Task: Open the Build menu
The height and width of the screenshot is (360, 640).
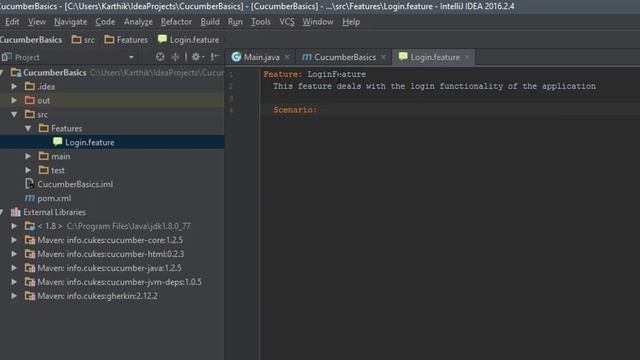Action: [210, 22]
